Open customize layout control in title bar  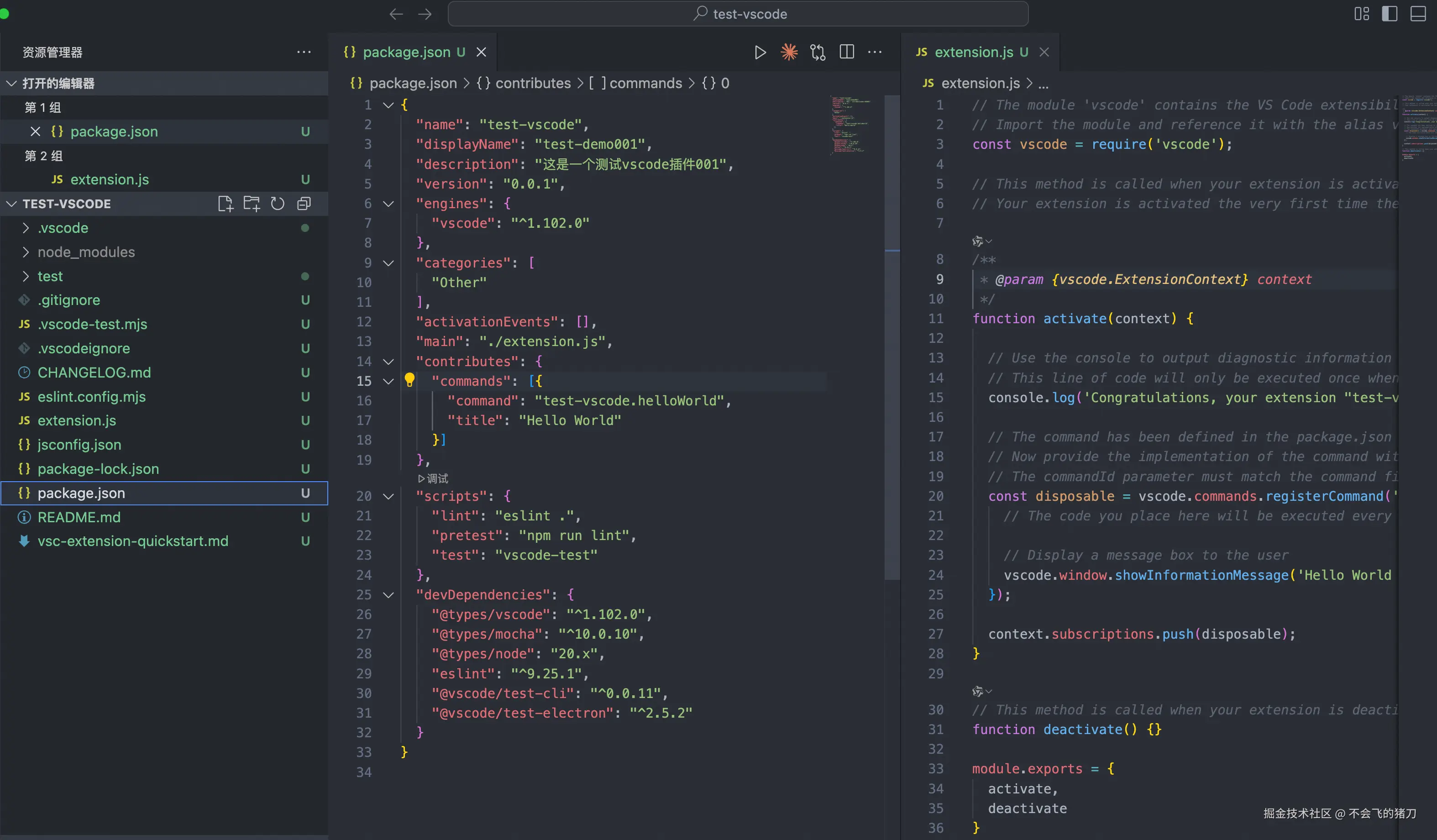point(1361,14)
